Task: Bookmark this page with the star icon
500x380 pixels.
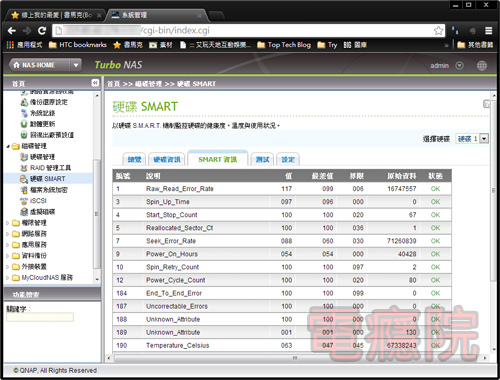Action: pos(438,31)
